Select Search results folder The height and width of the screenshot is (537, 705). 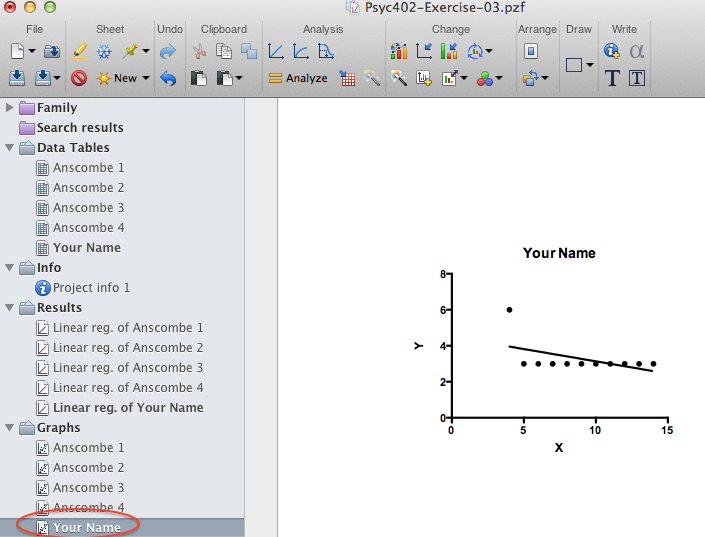coord(79,128)
